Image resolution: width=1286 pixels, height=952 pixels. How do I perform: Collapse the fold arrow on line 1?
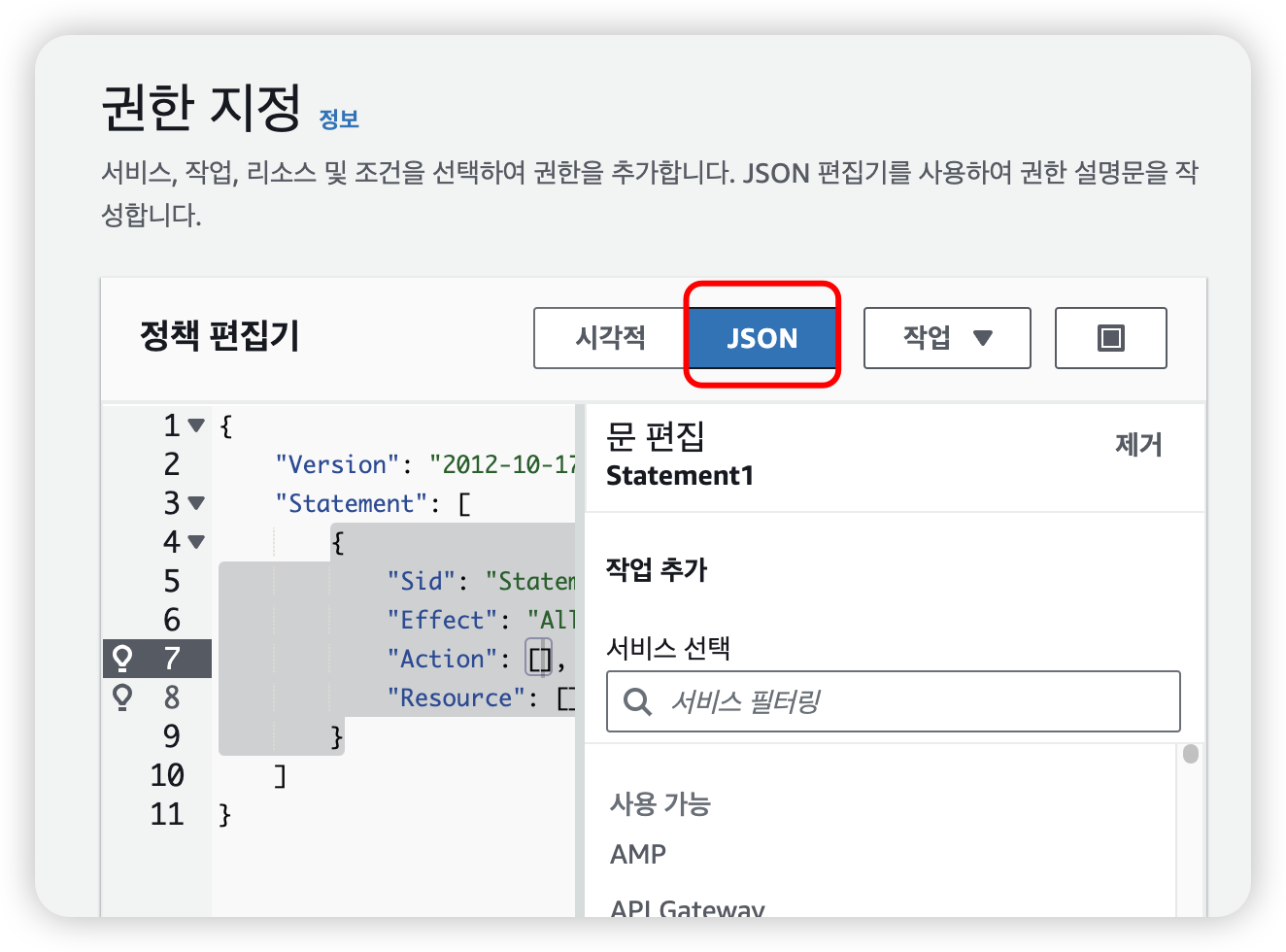coord(196,425)
